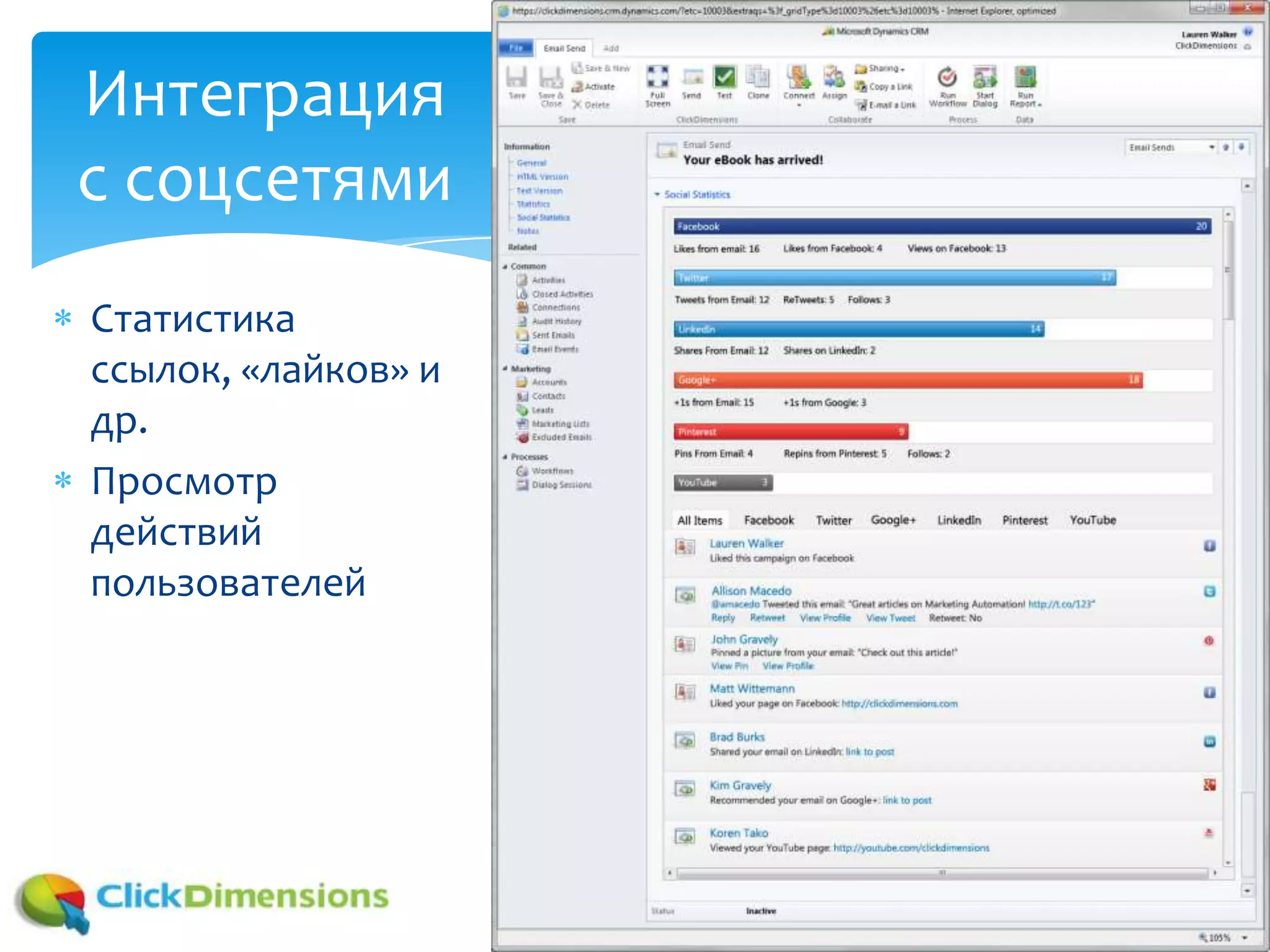The height and width of the screenshot is (952, 1270).
Task: Click the Twitter icon on Allison Macedo row
Action: pos(1209,591)
